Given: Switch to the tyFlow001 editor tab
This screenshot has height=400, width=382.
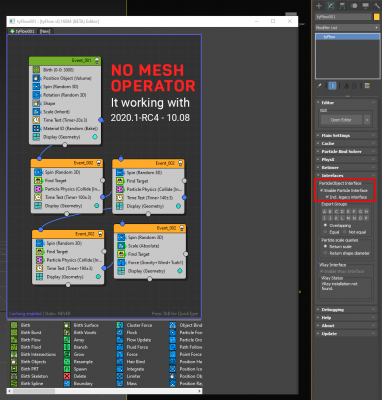Looking at the screenshot, I should coord(22,31).
